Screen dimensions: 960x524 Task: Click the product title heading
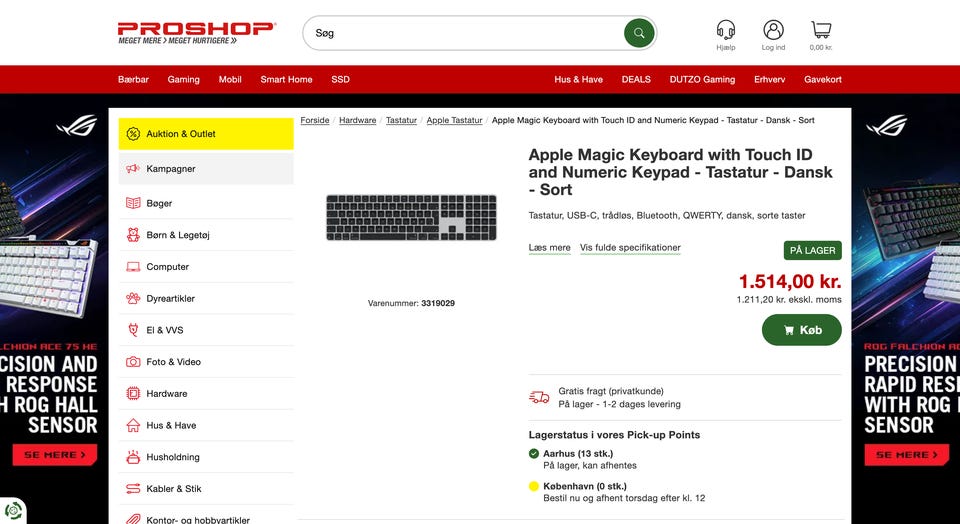coord(681,172)
